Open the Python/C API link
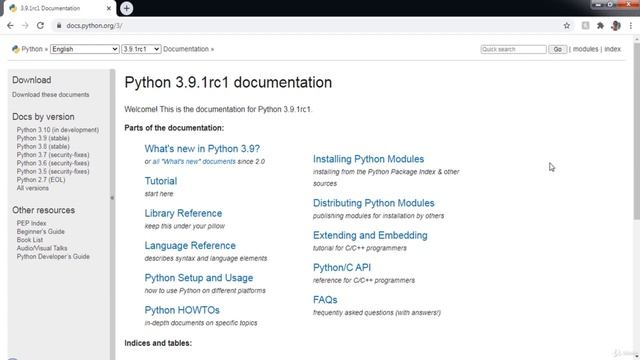This screenshot has width=640, height=360. (x=342, y=267)
